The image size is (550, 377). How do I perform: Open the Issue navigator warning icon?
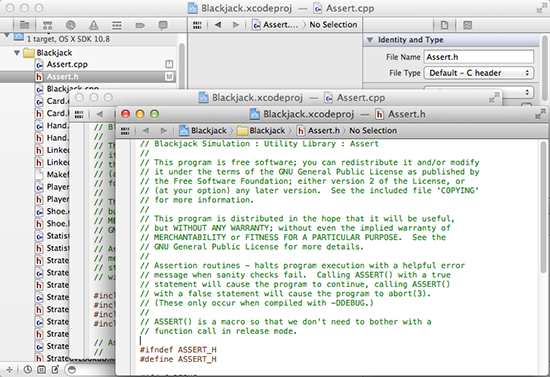94,25
